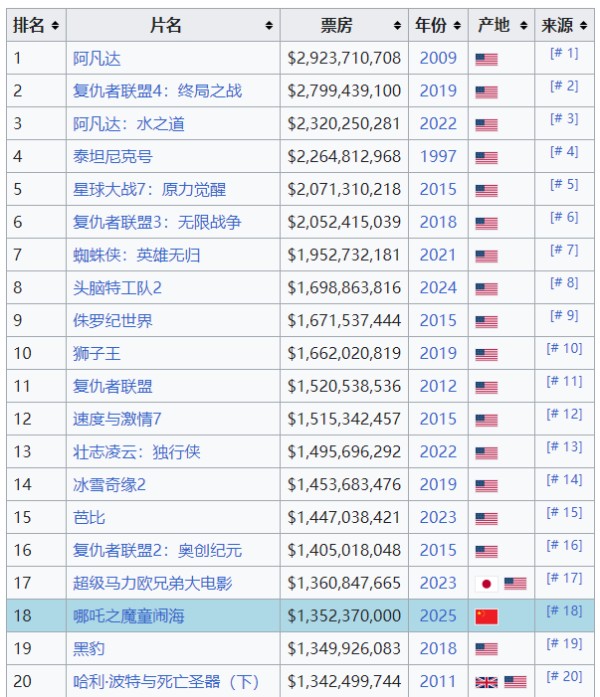Open the 头脑特工队2 link
The image size is (600, 697).
117,288
